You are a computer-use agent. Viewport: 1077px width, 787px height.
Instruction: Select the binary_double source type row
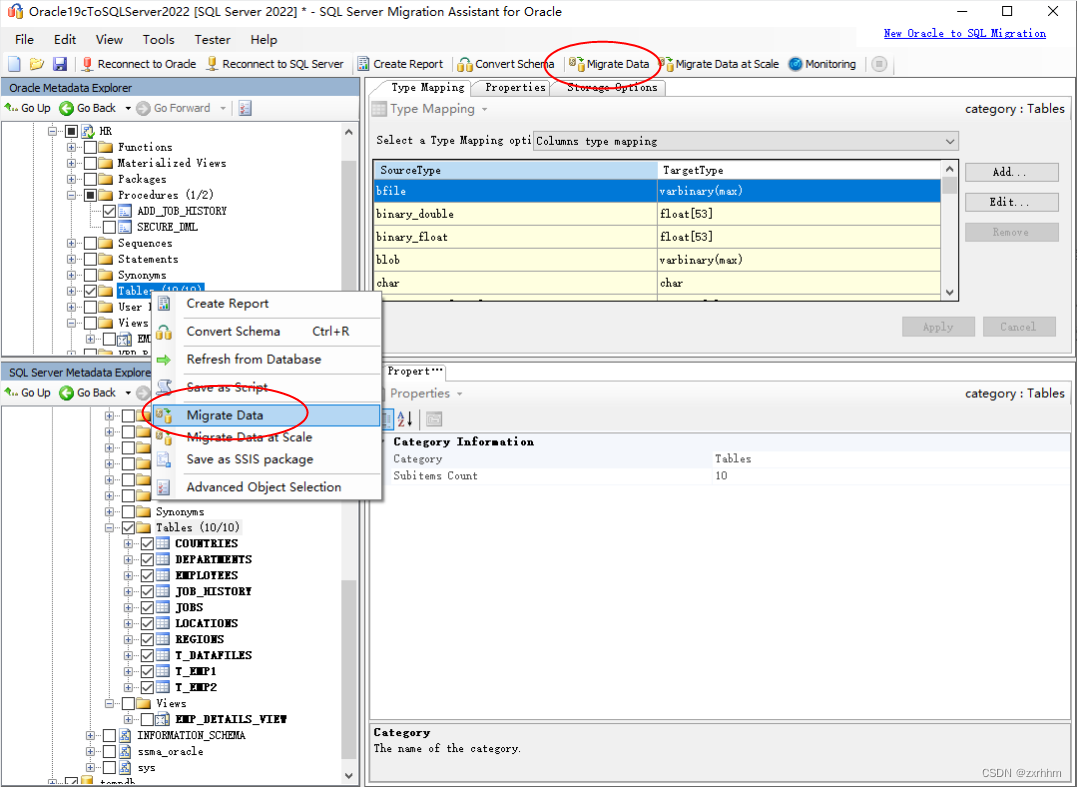[x=657, y=214]
